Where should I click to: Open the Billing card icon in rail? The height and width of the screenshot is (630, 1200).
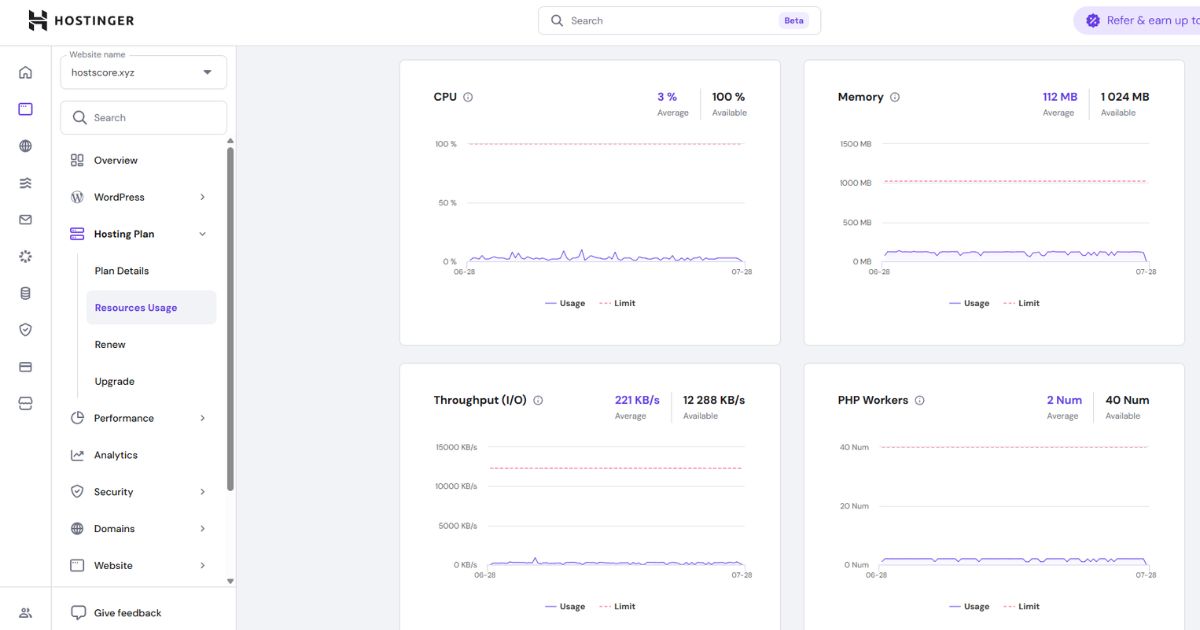pos(25,367)
